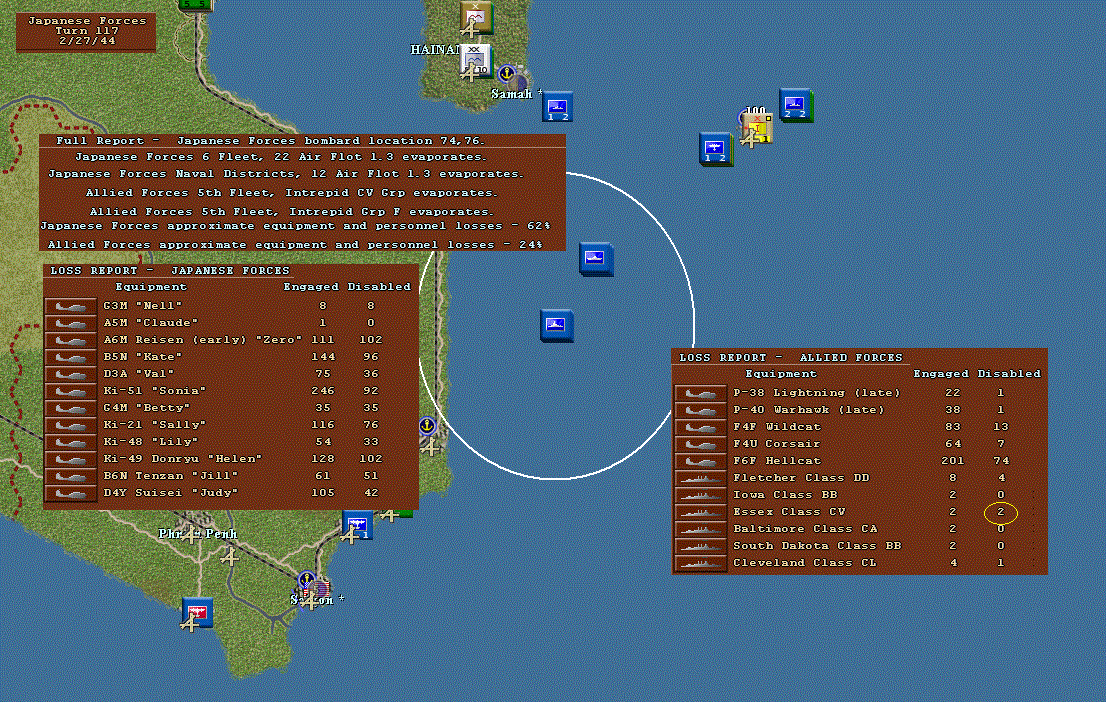Click the B5N "Kate" aircraft icon

pos(71,357)
